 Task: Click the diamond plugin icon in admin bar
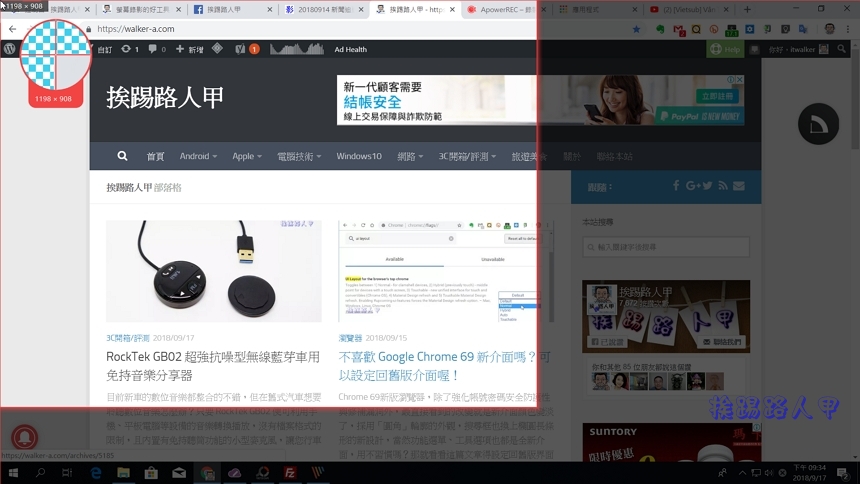tap(217, 49)
